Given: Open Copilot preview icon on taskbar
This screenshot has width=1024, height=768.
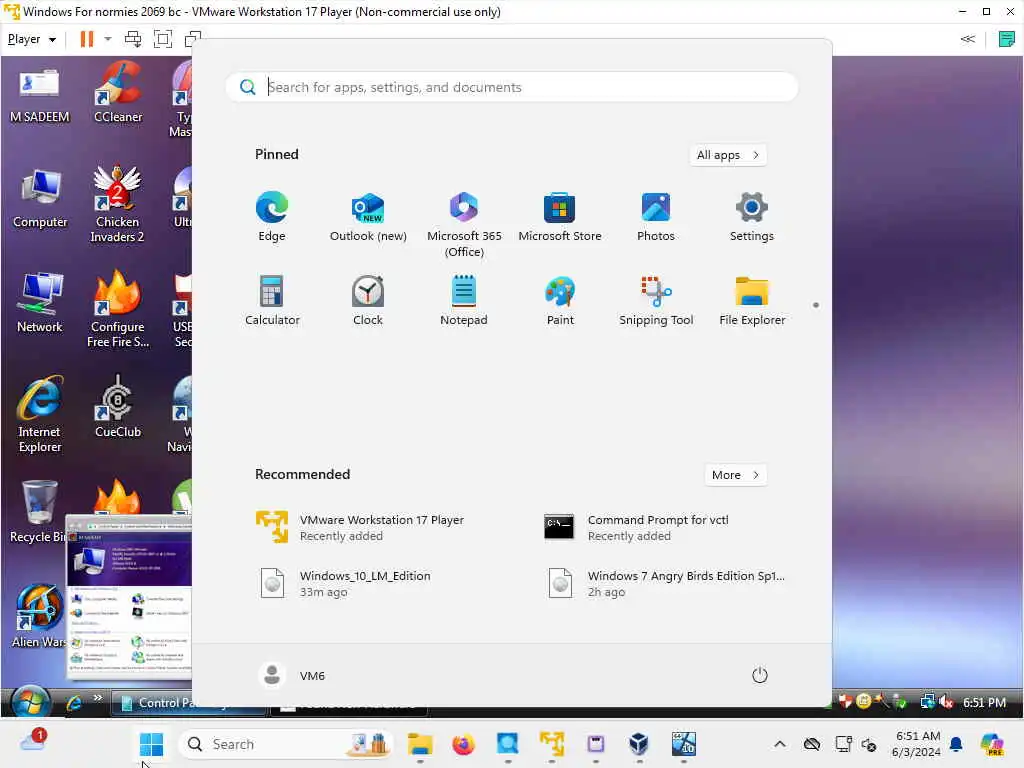Looking at the screenshot, I should (992, 744).
